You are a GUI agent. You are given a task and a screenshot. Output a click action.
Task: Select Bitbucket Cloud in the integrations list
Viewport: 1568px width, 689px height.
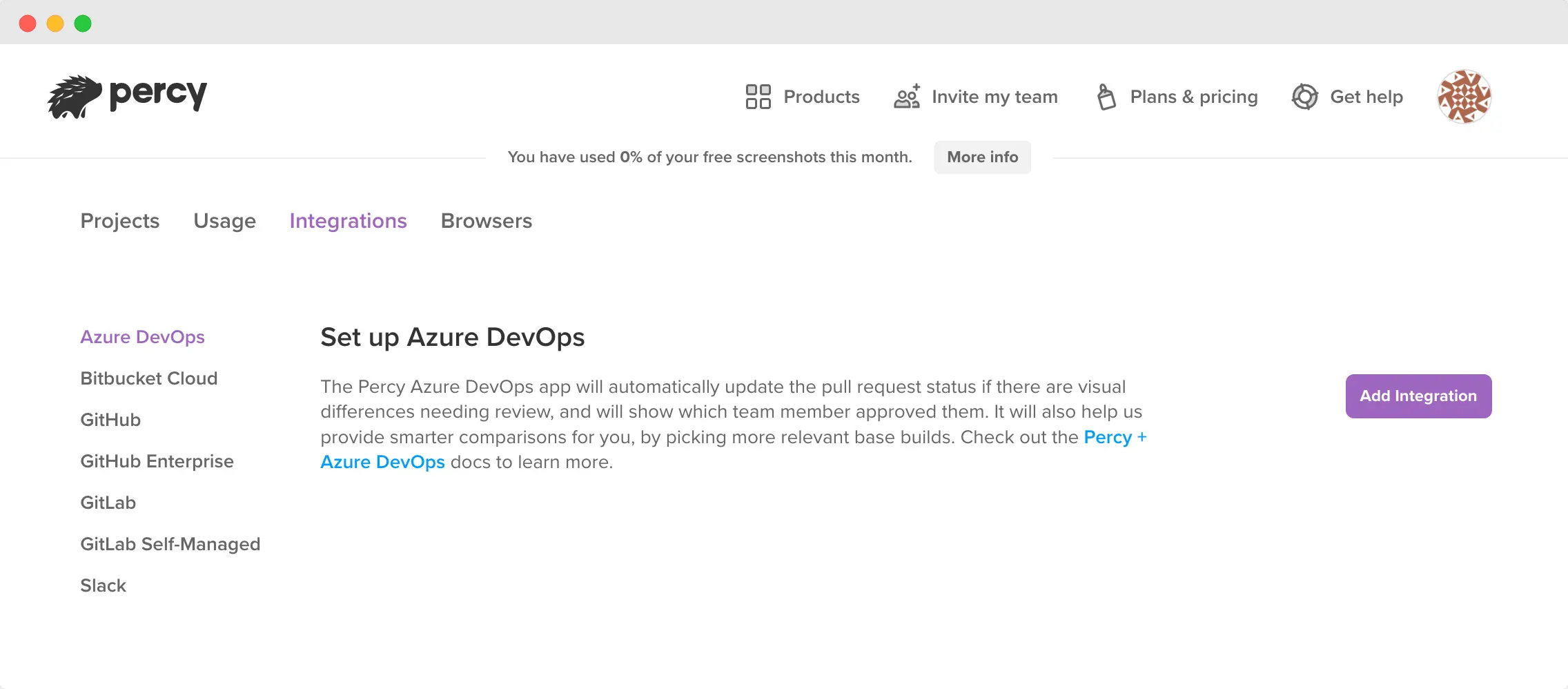[149, 378]
